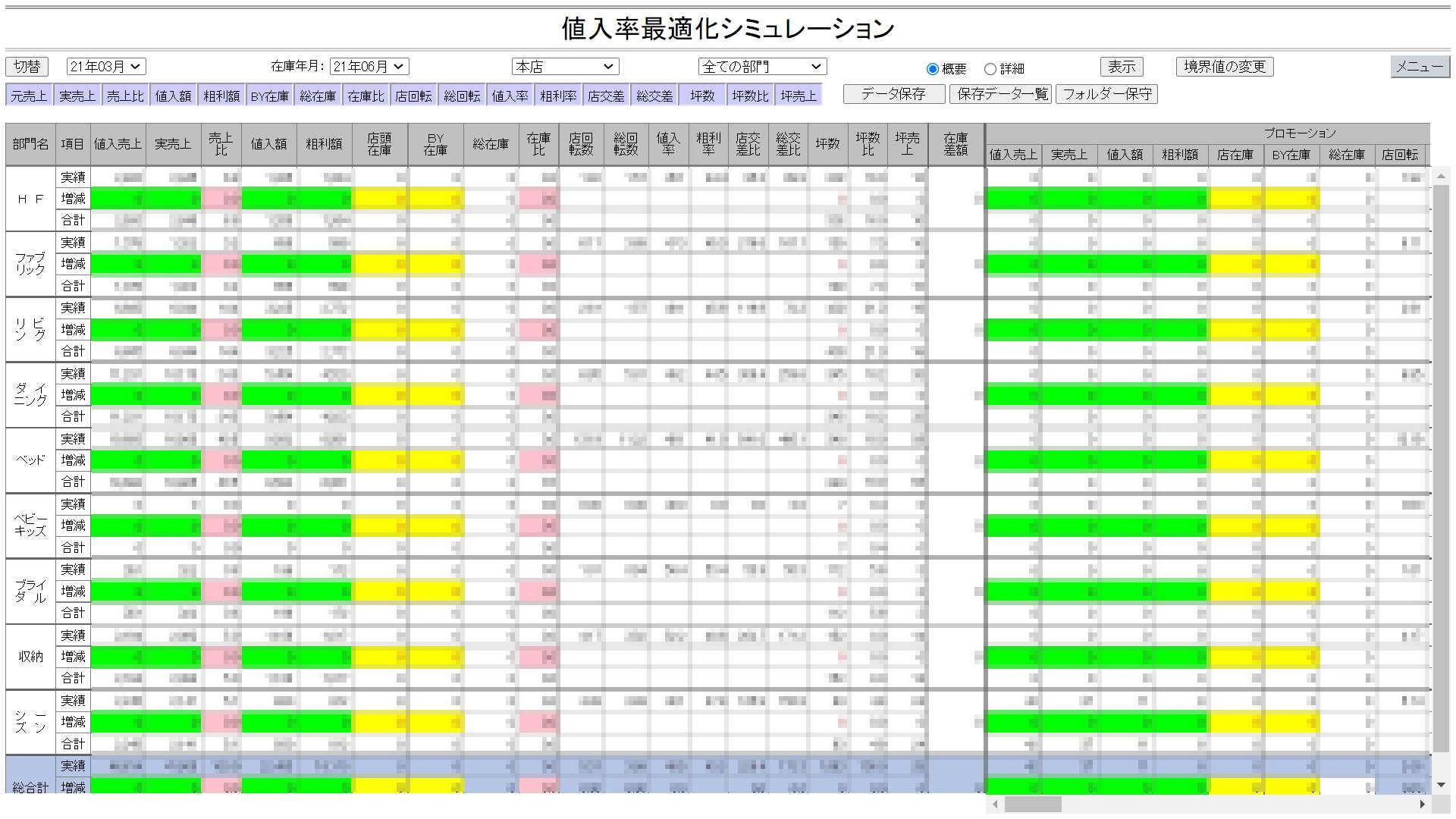This screenshot has height=819, width=1456.
Task: Click the 境界値の変更 button
Action: pos(1225,67)
